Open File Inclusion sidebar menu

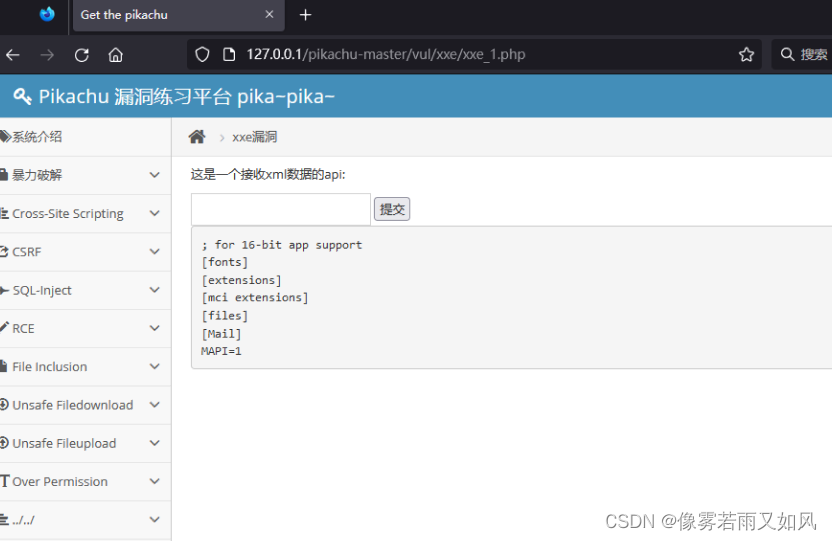coord(85,367)
